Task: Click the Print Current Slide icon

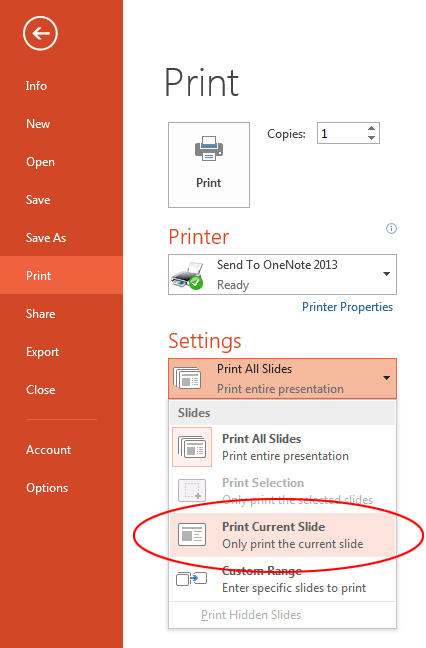Action: click(192, 534)
